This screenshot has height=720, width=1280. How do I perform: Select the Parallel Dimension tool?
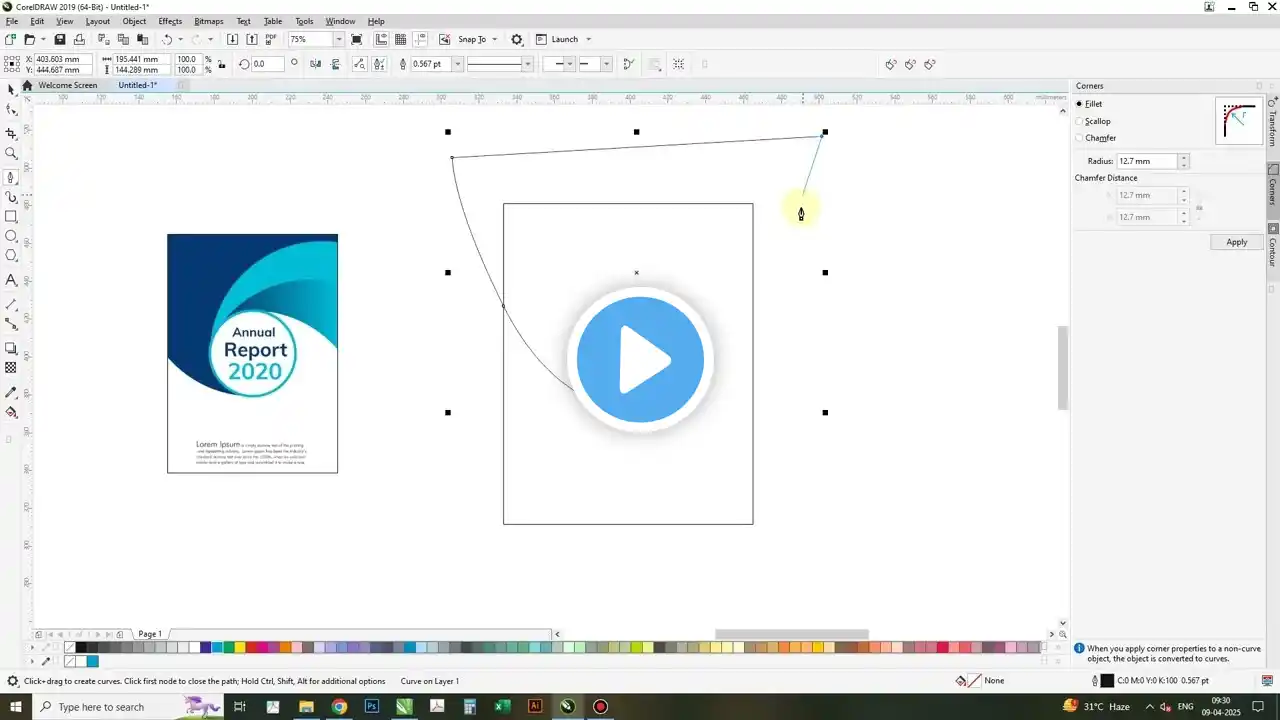pos(11,304)
